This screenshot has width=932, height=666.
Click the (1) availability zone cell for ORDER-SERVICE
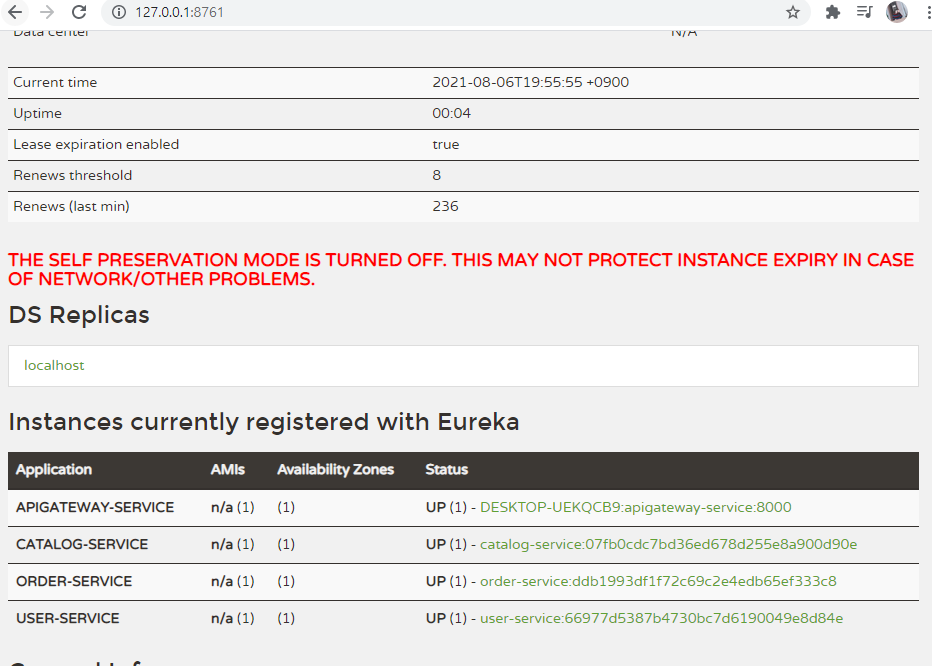pos(286,581)
